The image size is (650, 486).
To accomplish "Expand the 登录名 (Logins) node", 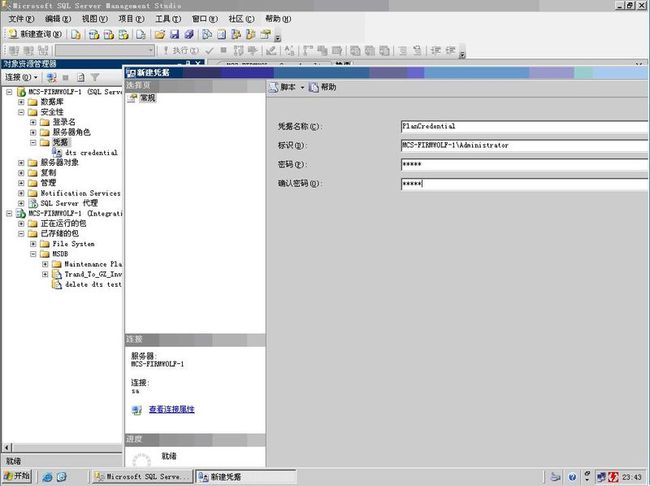I will 33,122.
